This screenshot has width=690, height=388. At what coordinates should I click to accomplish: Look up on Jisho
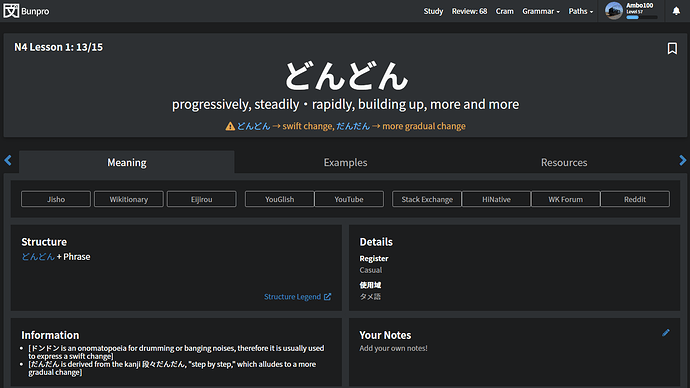[56, 199]
